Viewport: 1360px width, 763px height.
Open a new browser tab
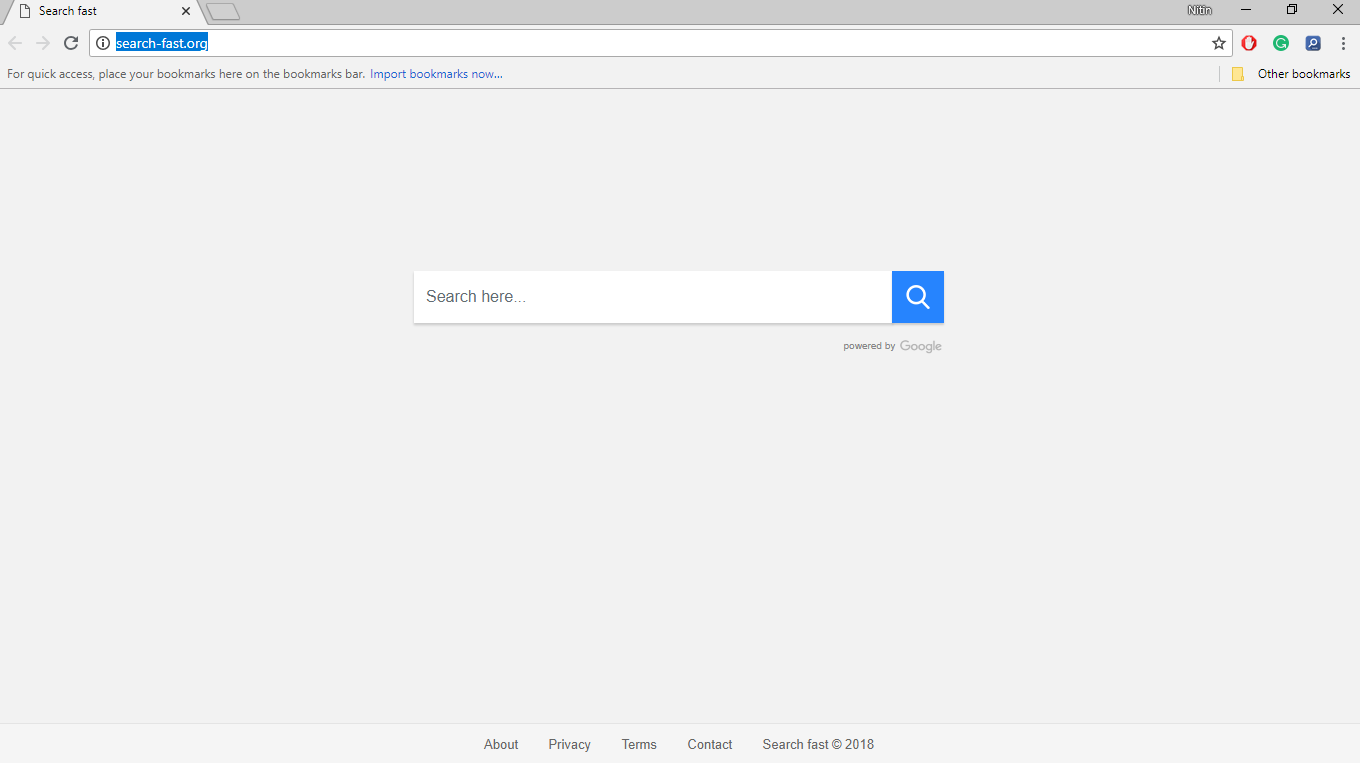click(222, 11)
